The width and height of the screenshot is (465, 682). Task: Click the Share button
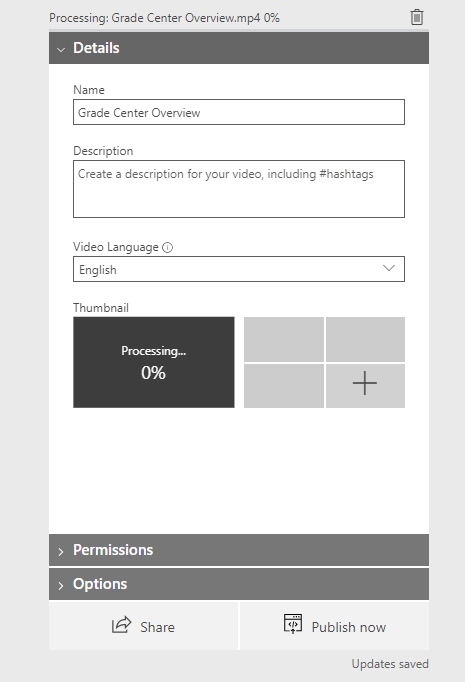click(x=144, y=626)
